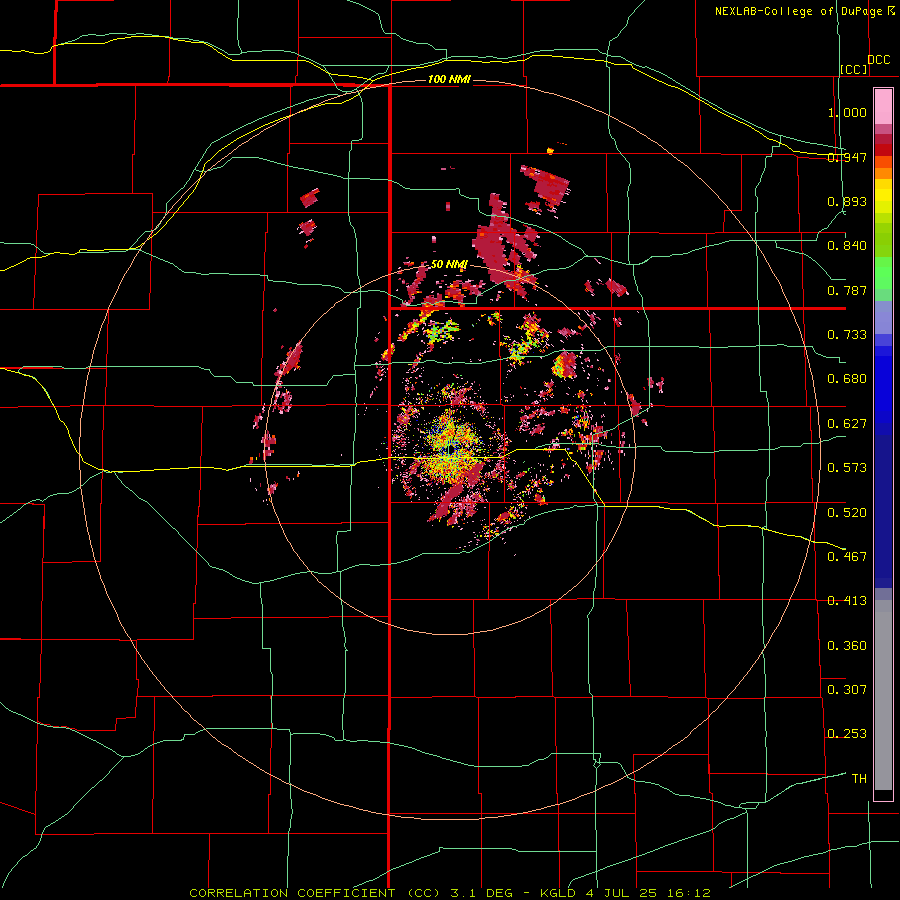The height and width of the screenshot is (900, 900).
Task: Select the 0.467 color scale value
Action: point(847,557)
